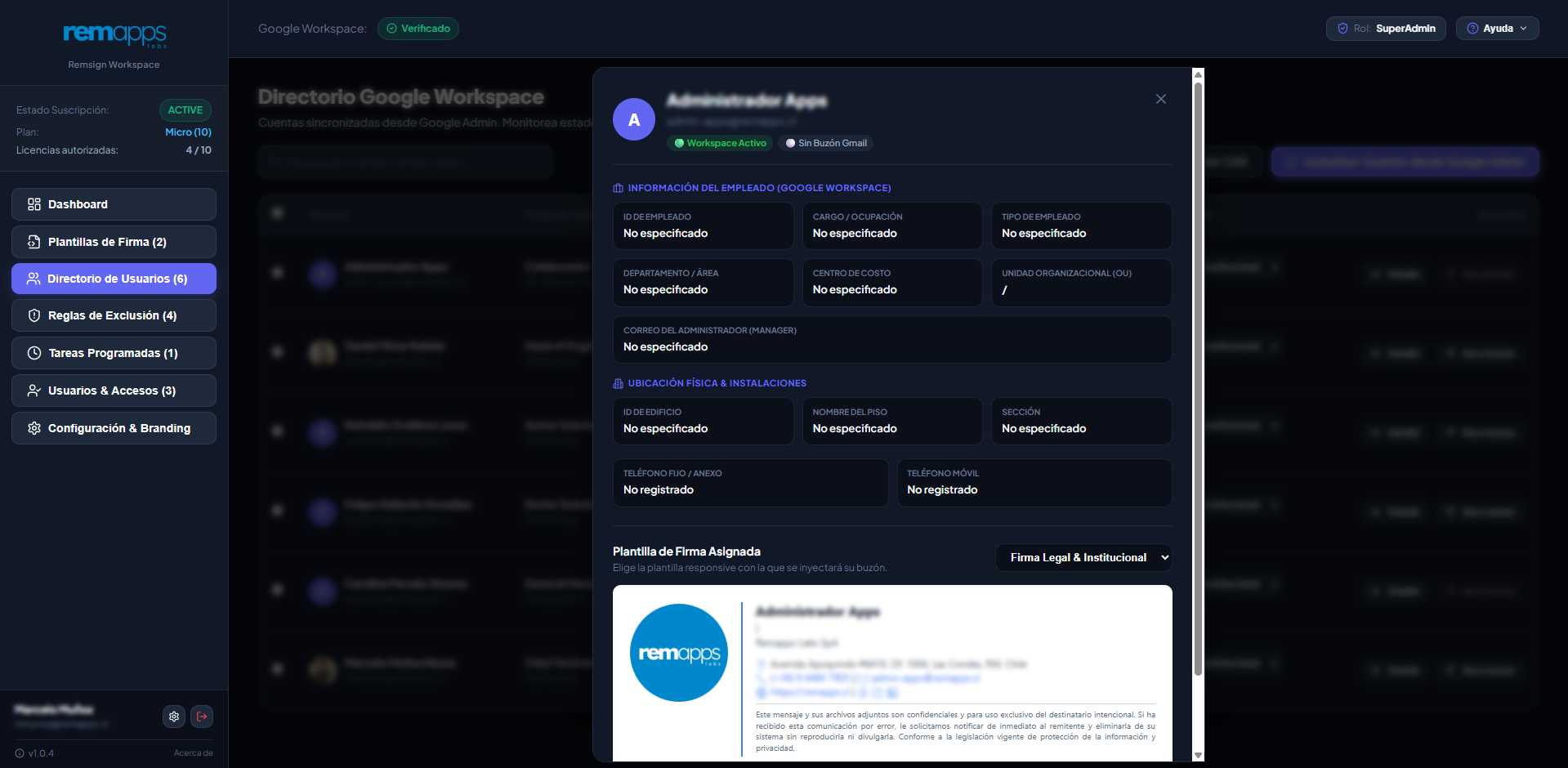Click the Teléfono Móvil field
Image resolution: width=1568 pixels, height=768 pixels.
1034,482
